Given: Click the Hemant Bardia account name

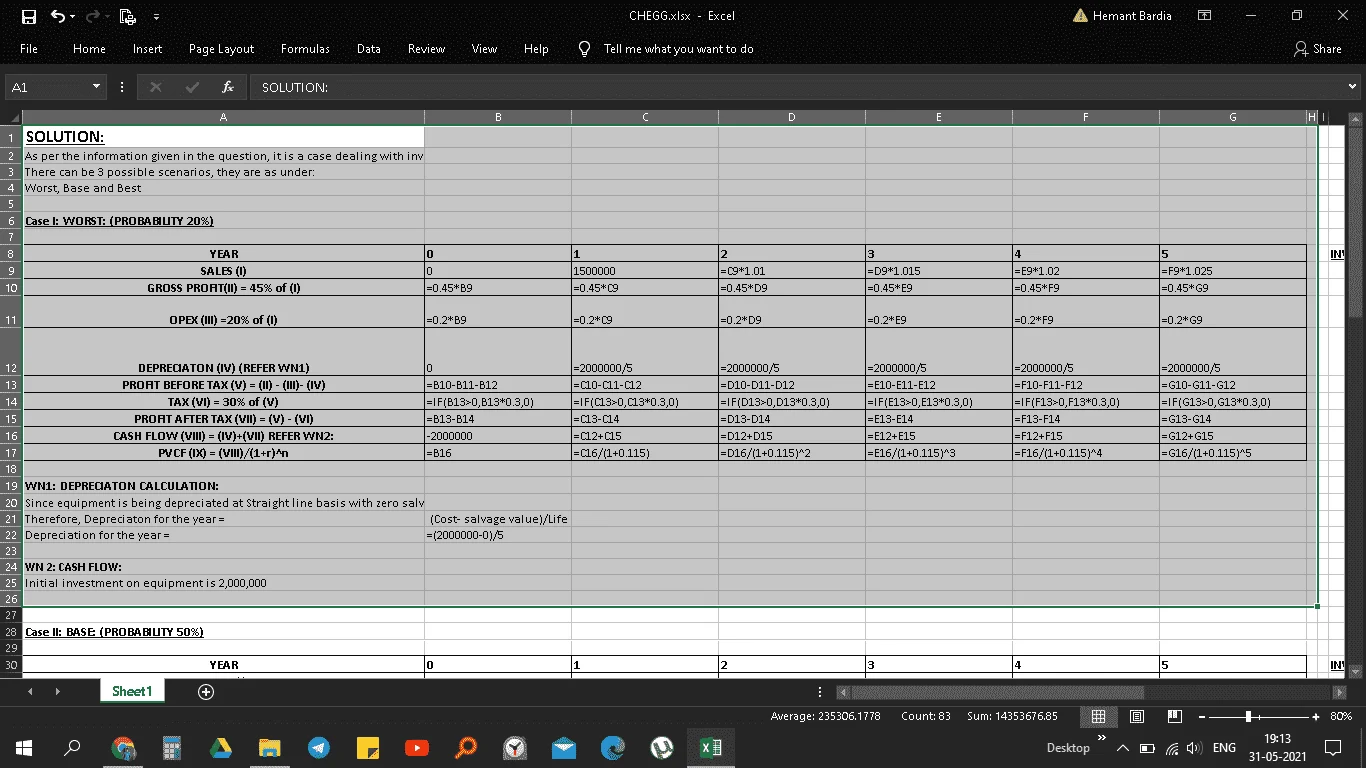Looking at the screenshot, I should pos(1133,16).
